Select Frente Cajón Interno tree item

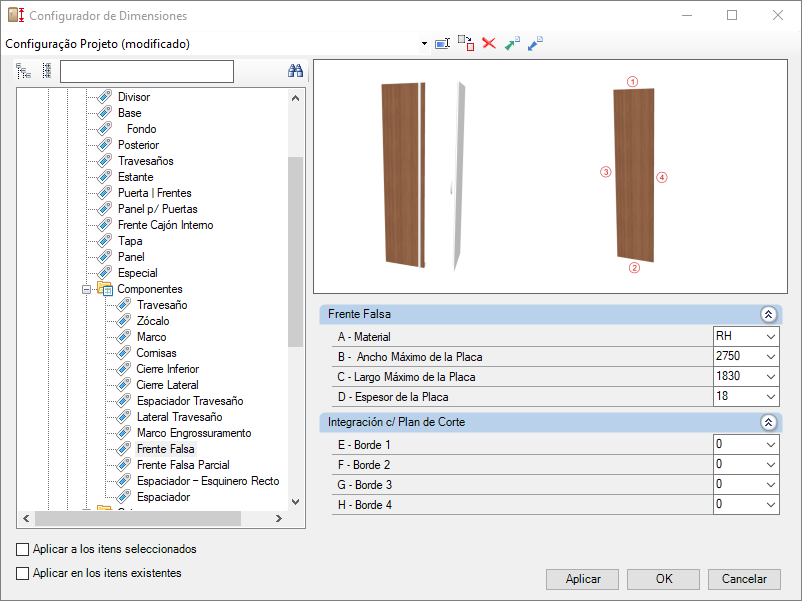(165, 225)
